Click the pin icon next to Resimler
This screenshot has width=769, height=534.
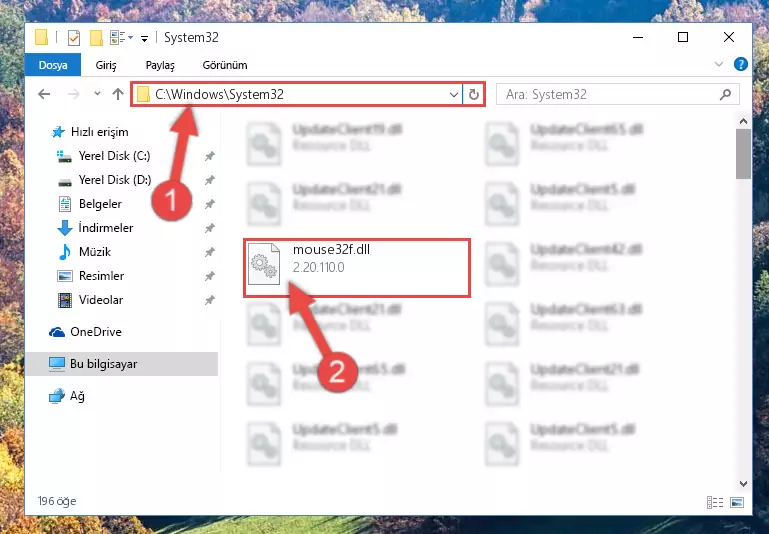(x=209, y=276)
